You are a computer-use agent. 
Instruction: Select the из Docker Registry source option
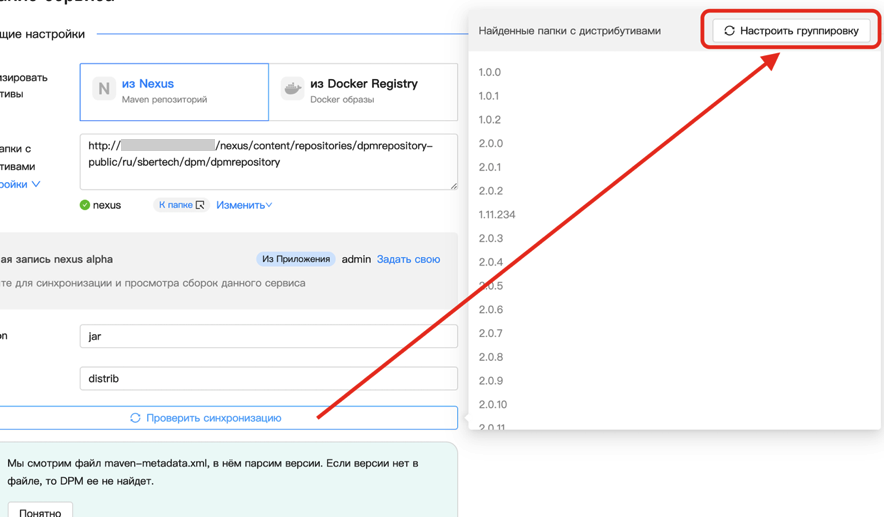[364, 92]
